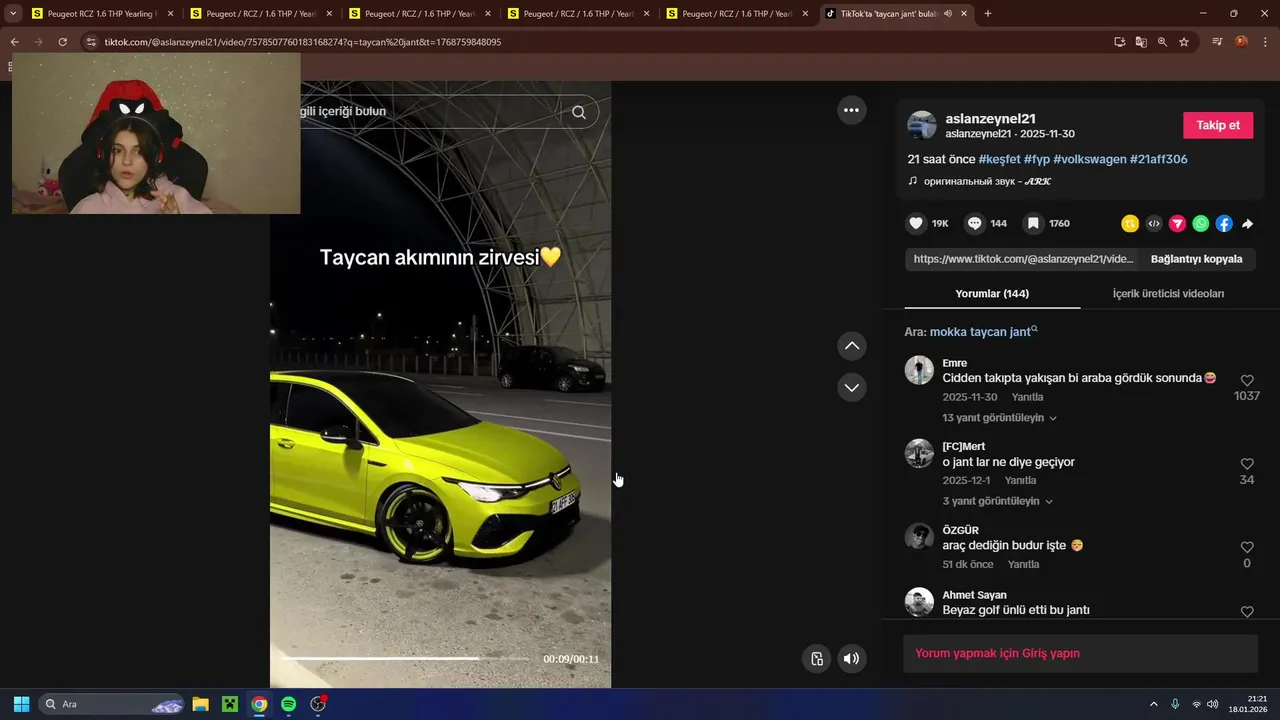The image size is (1280, 720).
Task: Open Google Translate page icon
Action: tap(1141, 42)
